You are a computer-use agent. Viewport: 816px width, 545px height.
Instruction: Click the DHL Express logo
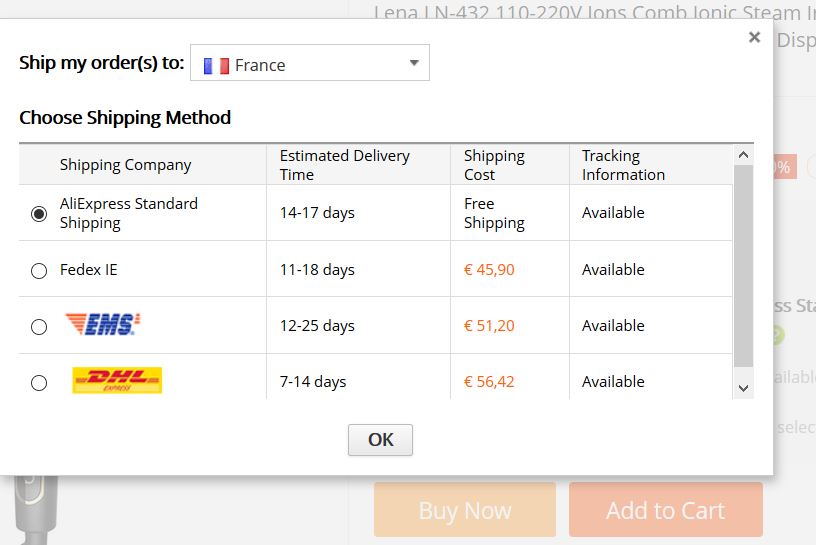tap(117, 381)
